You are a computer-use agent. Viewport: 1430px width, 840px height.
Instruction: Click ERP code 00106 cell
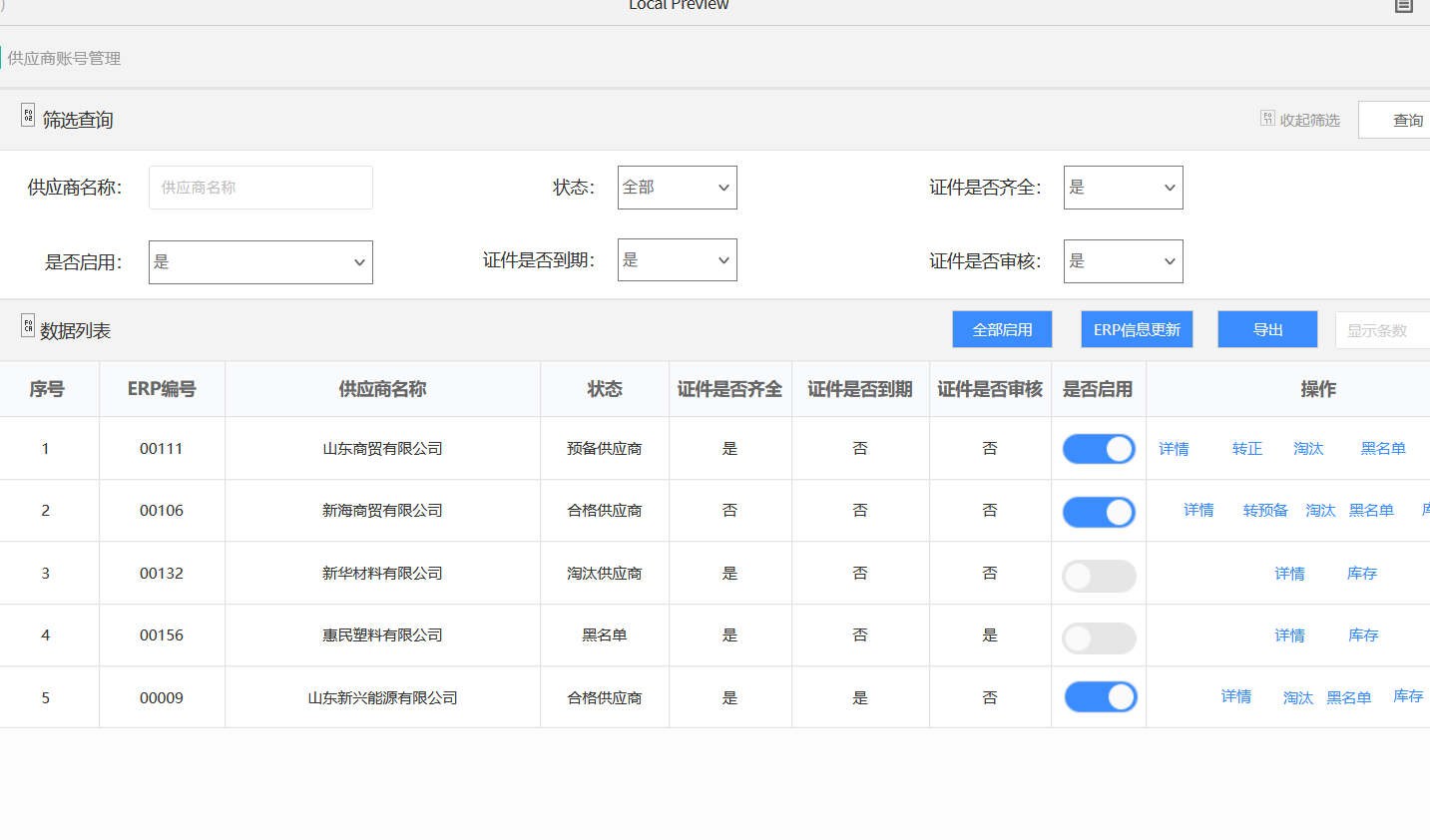[x=162, y=511]
